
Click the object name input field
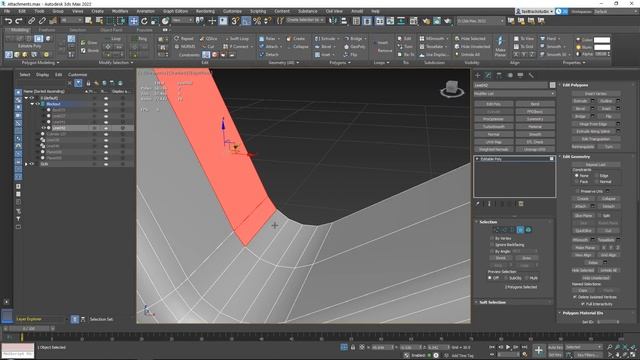511,85
